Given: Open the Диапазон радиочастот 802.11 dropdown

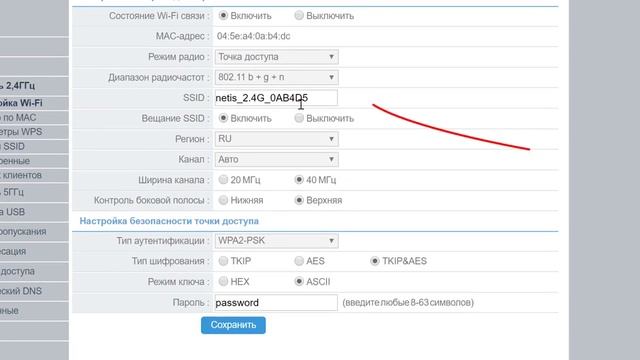Looking at the screenshot, I should (276, 77).
